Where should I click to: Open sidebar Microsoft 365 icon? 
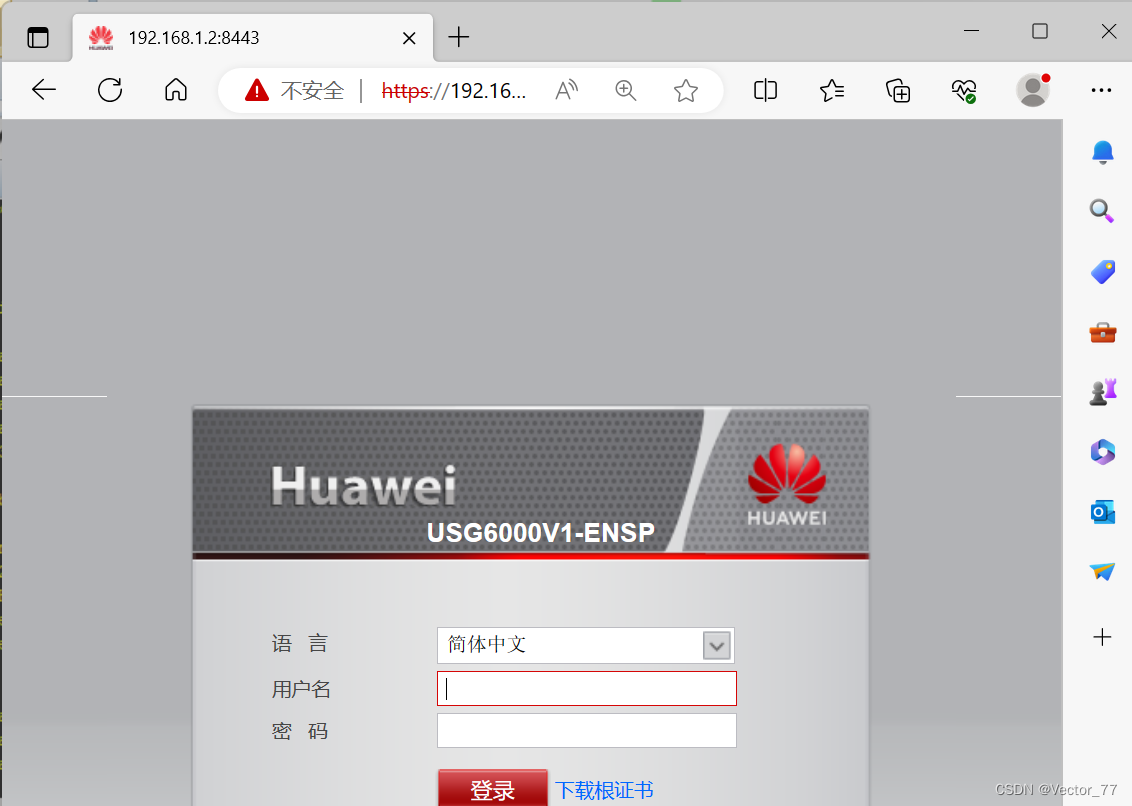1102,452
